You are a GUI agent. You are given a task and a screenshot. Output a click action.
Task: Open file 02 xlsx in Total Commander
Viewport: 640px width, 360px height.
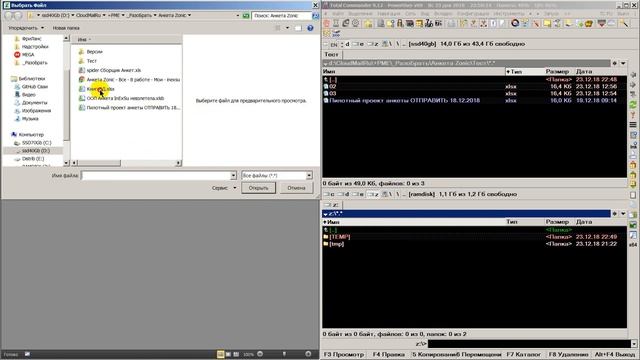pyautogui.click(x=474, y=87)
